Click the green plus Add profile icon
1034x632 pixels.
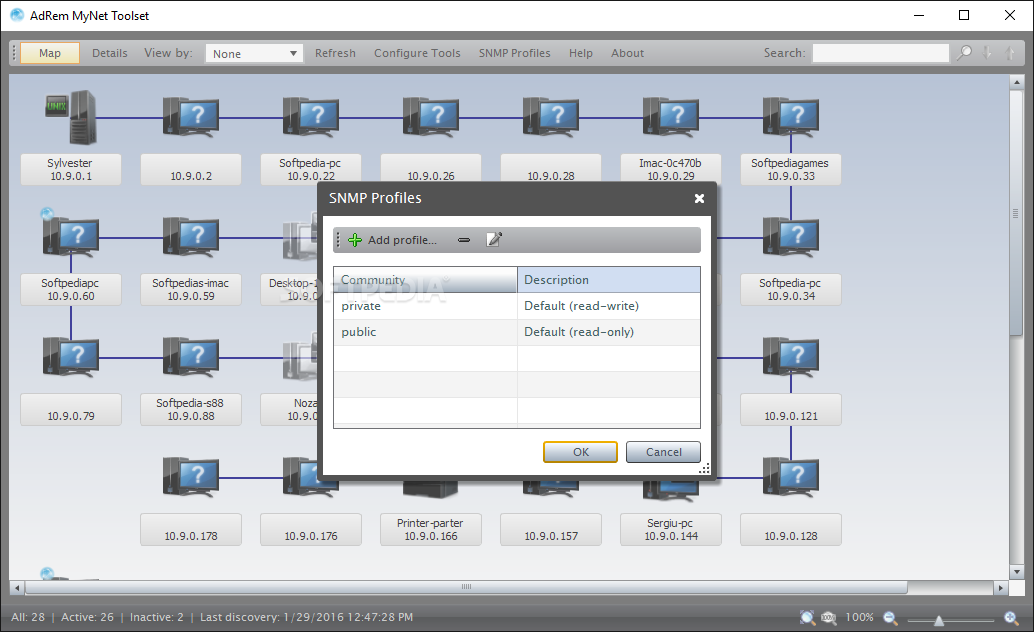[355, 240]
